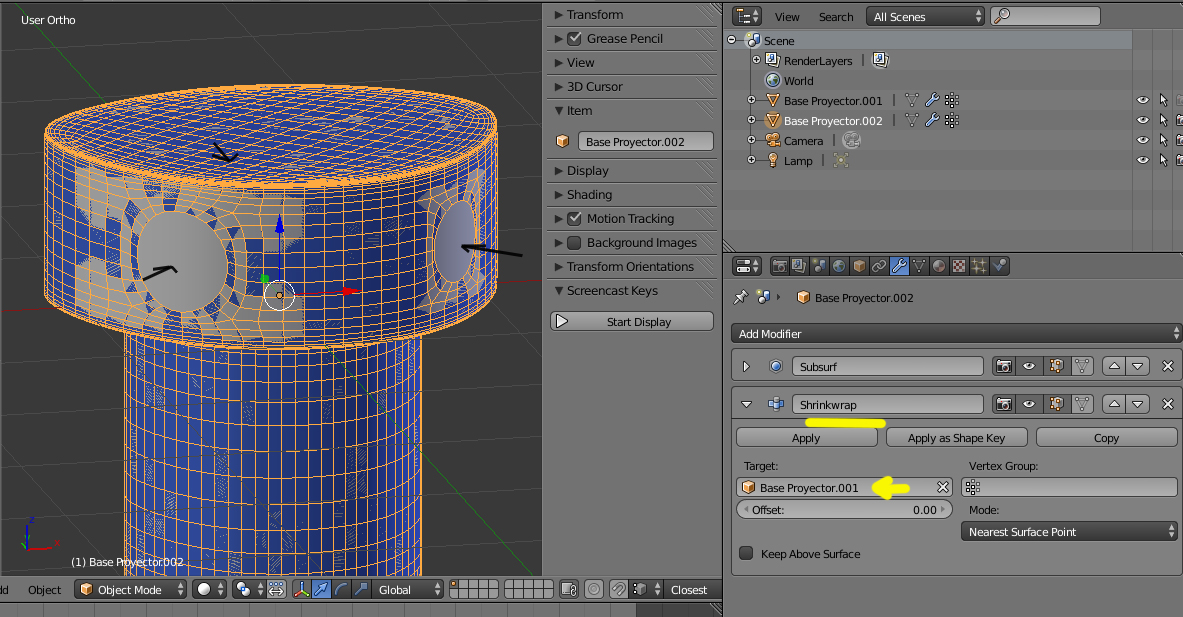
Task: Select the translate manipulator arrow icon
Action: point(321,590)
